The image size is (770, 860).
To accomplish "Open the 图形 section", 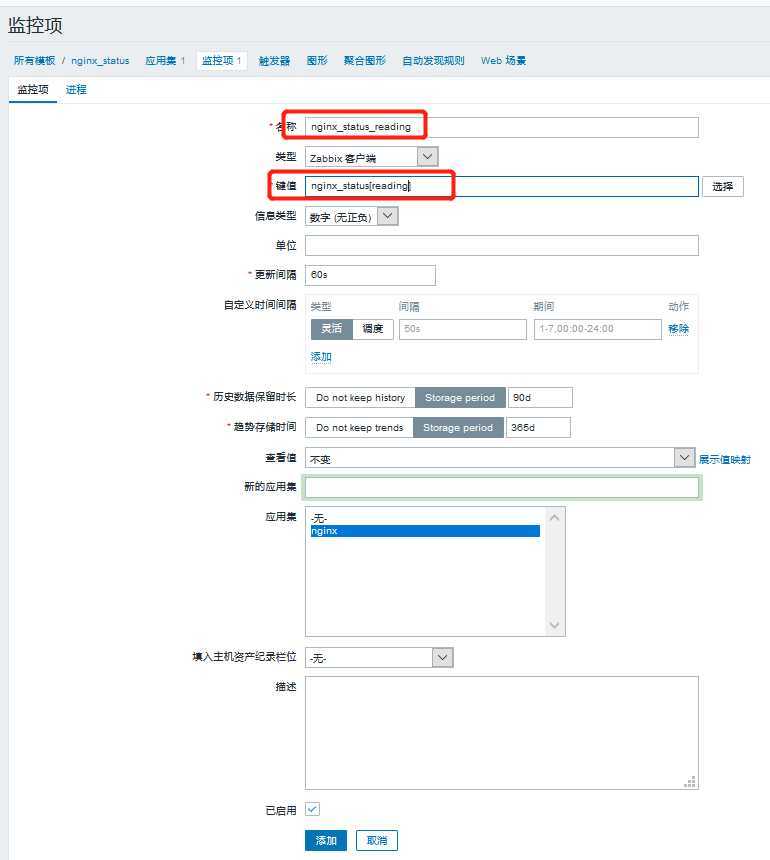I will pos(317,60).
